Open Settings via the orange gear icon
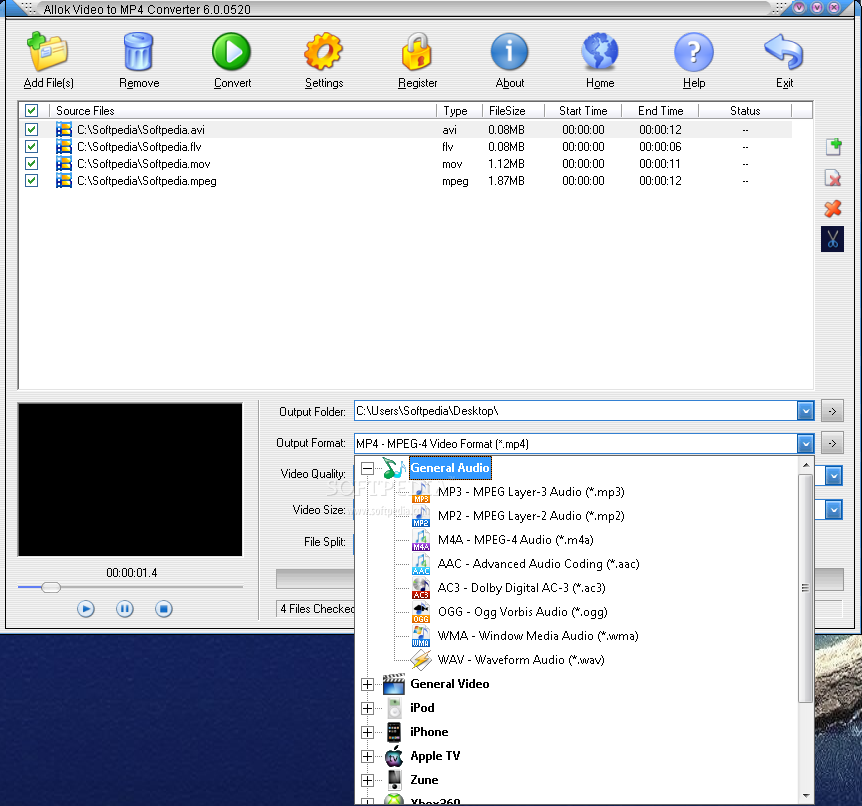Screen dimensions: 862x806 (x=323, y=51)
